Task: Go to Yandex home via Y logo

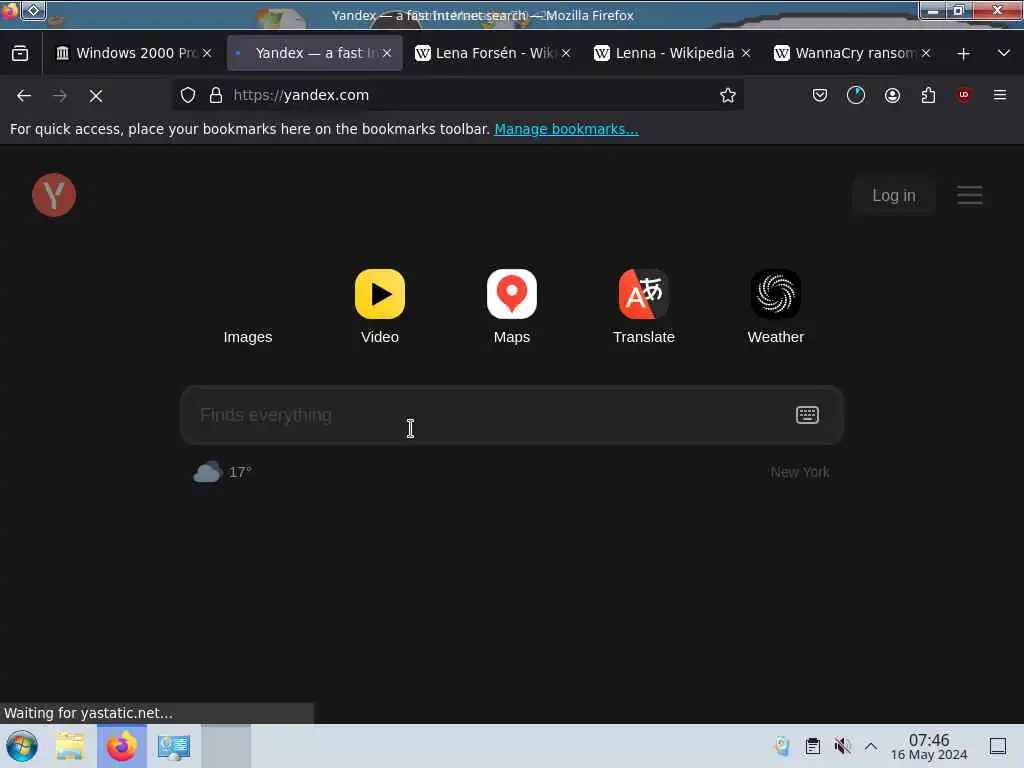Action: click(54, 195)
